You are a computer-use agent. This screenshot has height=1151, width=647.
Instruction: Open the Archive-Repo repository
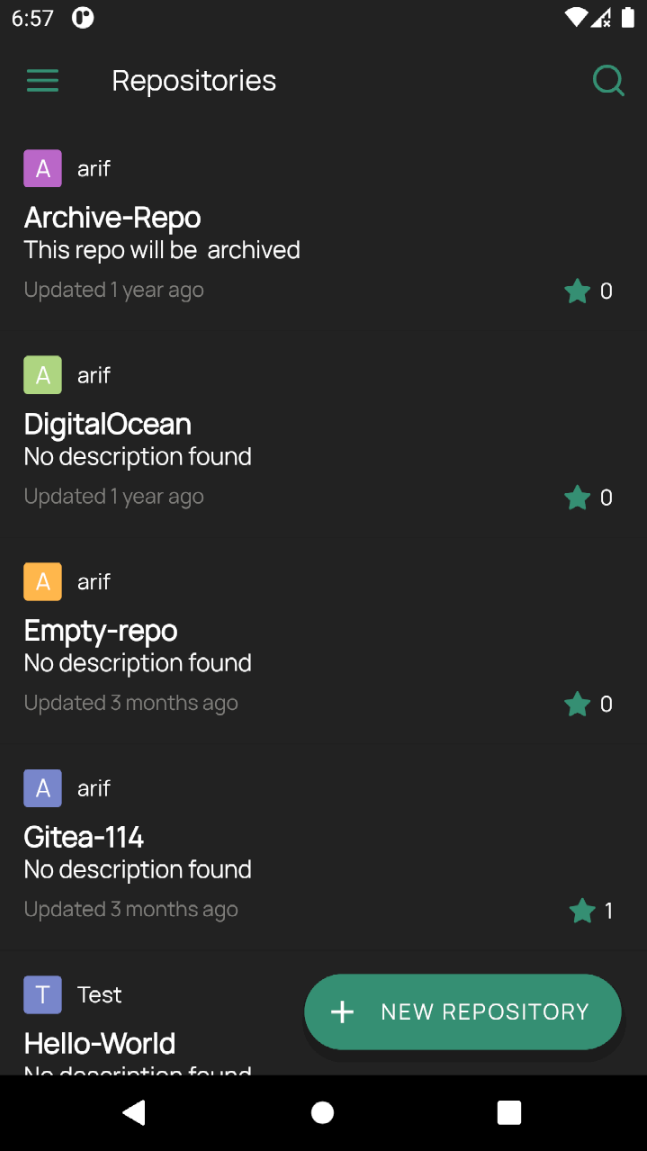112,218
